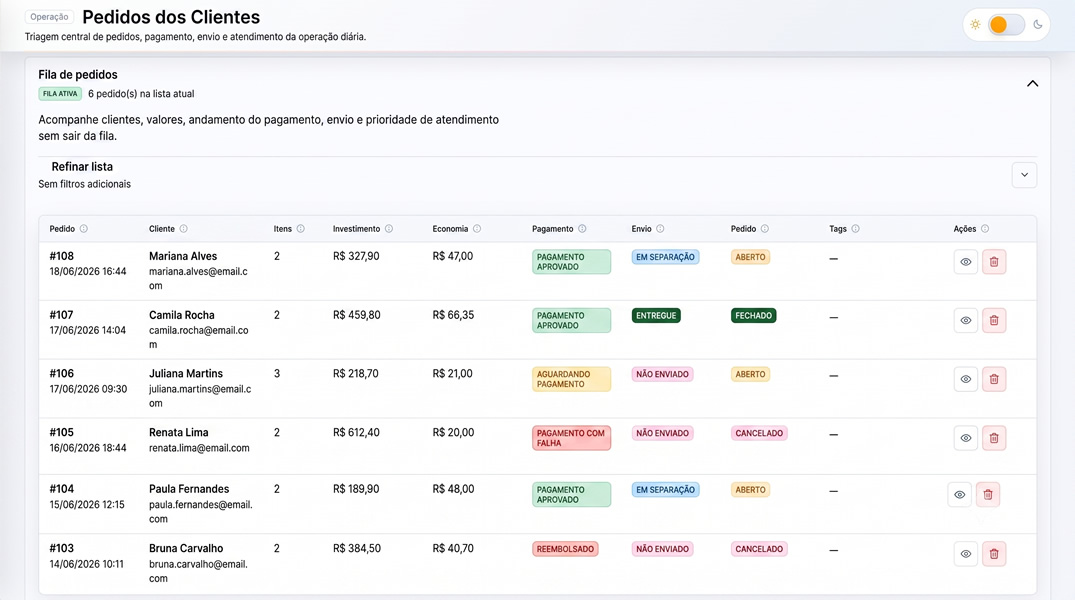Remove order #105 using trash icon
This screenshot has width=1075, height=600.
(993, 438)
